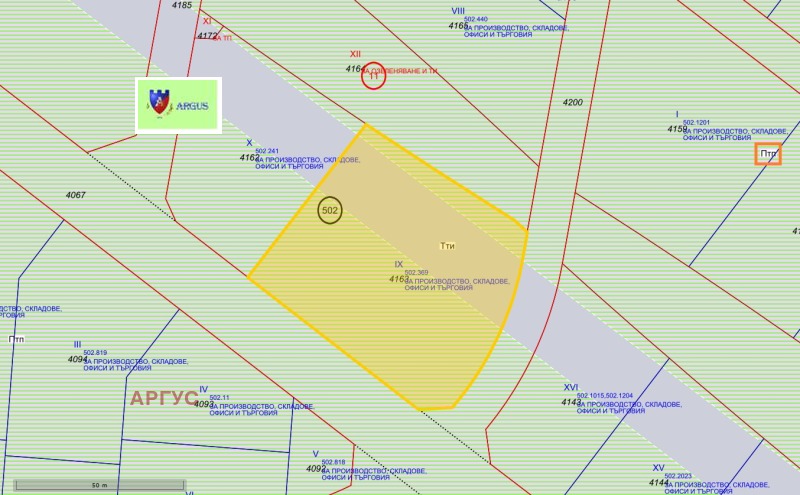The image size is (800, 495).
Task: Select parcel X label 502.241
Action: 267,151
